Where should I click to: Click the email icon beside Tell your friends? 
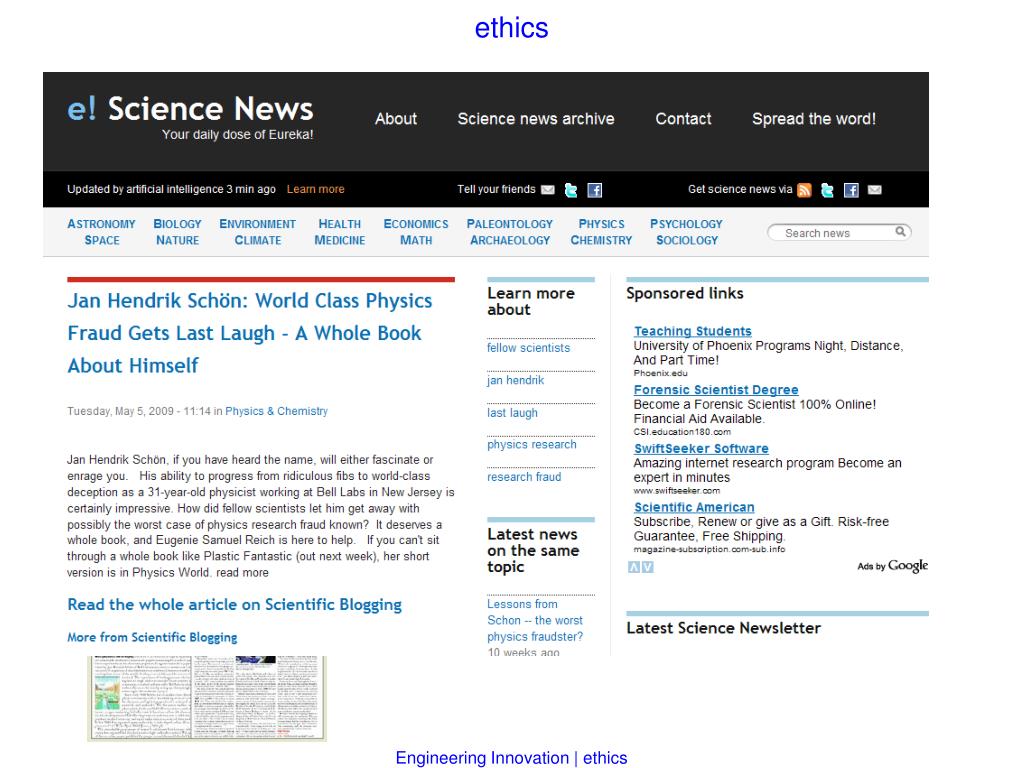(548, 189)
